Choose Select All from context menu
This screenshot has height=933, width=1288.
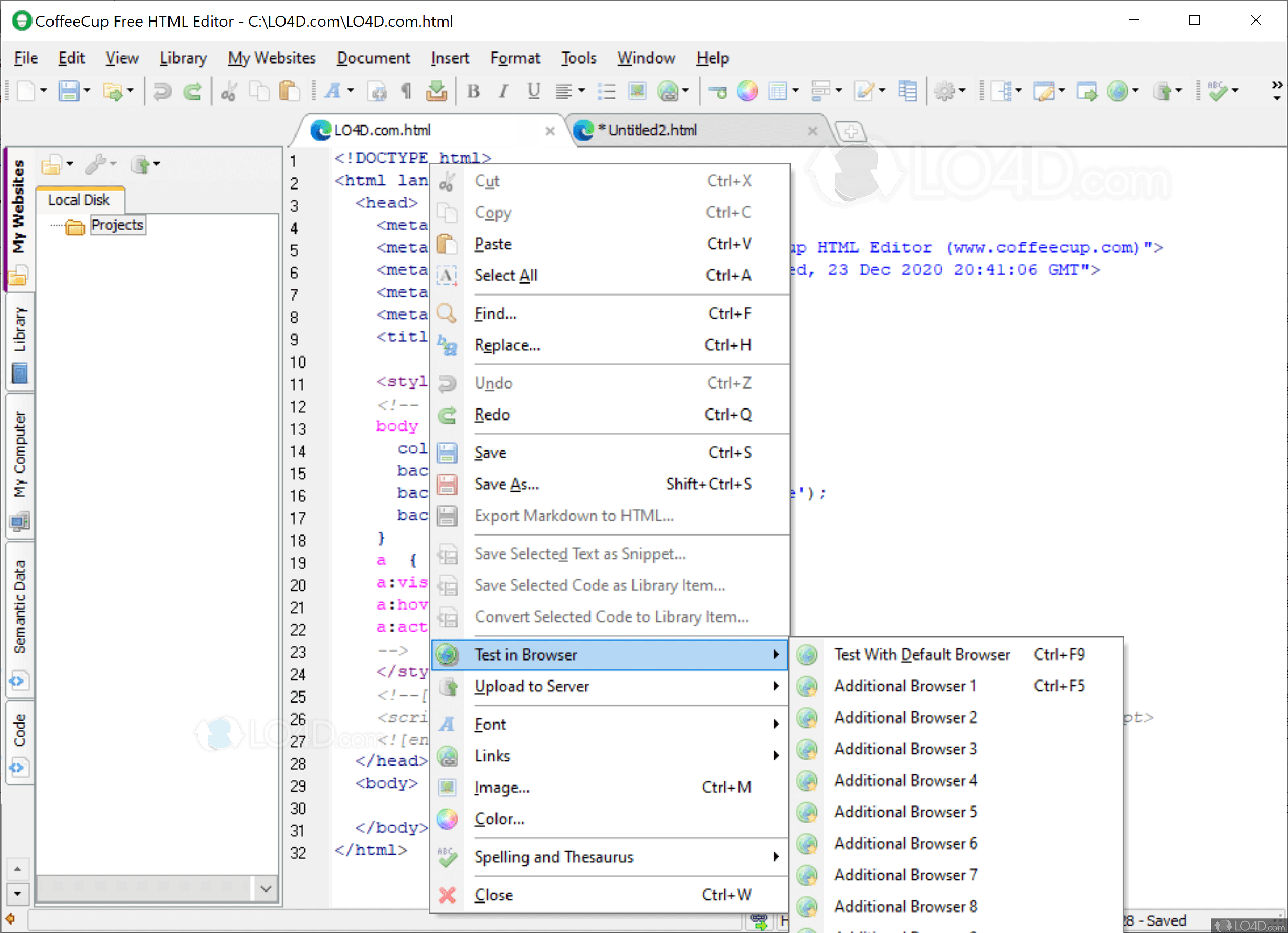pyautogui.click(x=610, y=276)
